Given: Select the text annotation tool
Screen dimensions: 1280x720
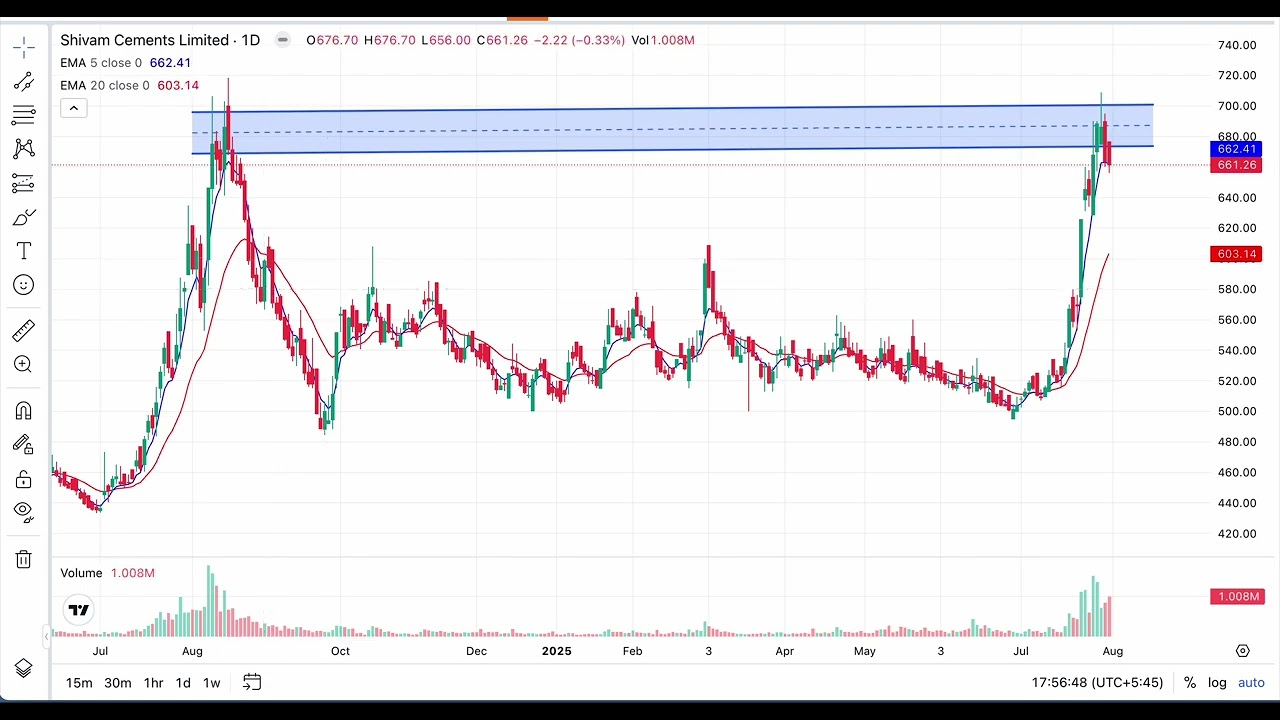Looking at the screenshot, I should coord(24,251).
